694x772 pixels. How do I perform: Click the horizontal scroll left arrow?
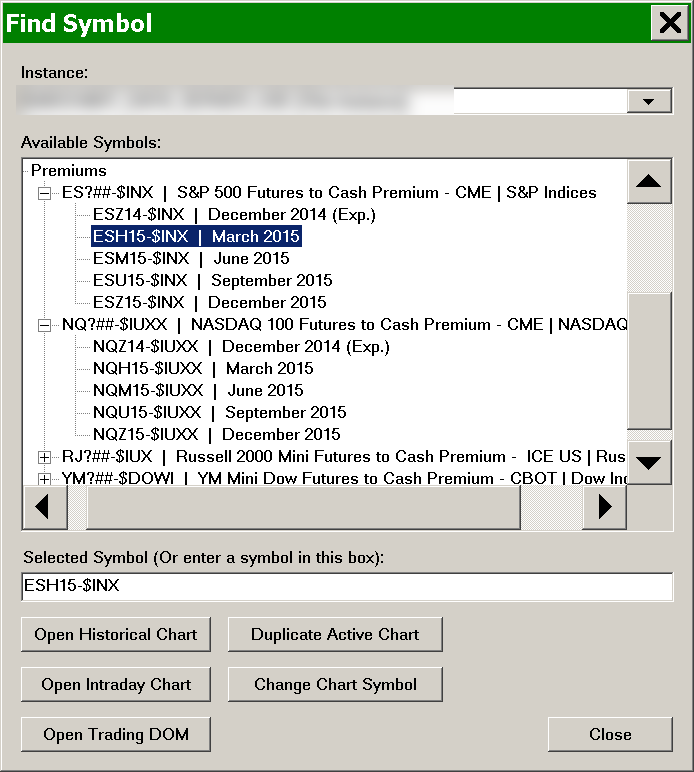45,507
